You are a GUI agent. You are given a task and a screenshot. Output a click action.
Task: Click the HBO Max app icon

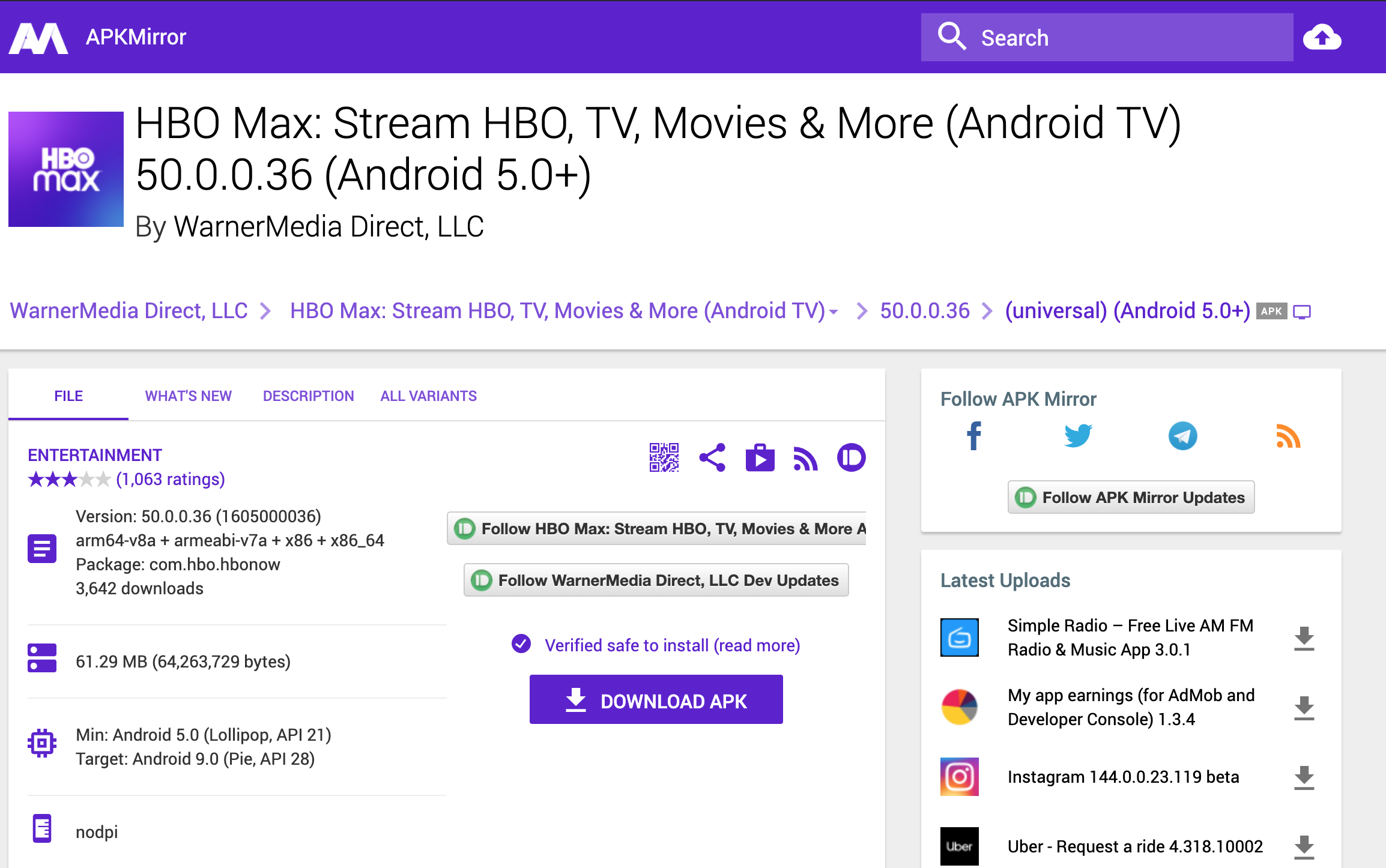[x=66, y=169]
